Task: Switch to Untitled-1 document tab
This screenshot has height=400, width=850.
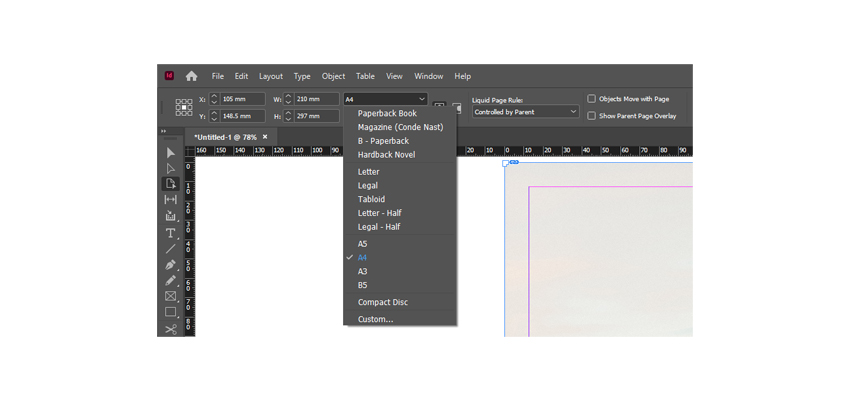Action: tap(226, 137)
